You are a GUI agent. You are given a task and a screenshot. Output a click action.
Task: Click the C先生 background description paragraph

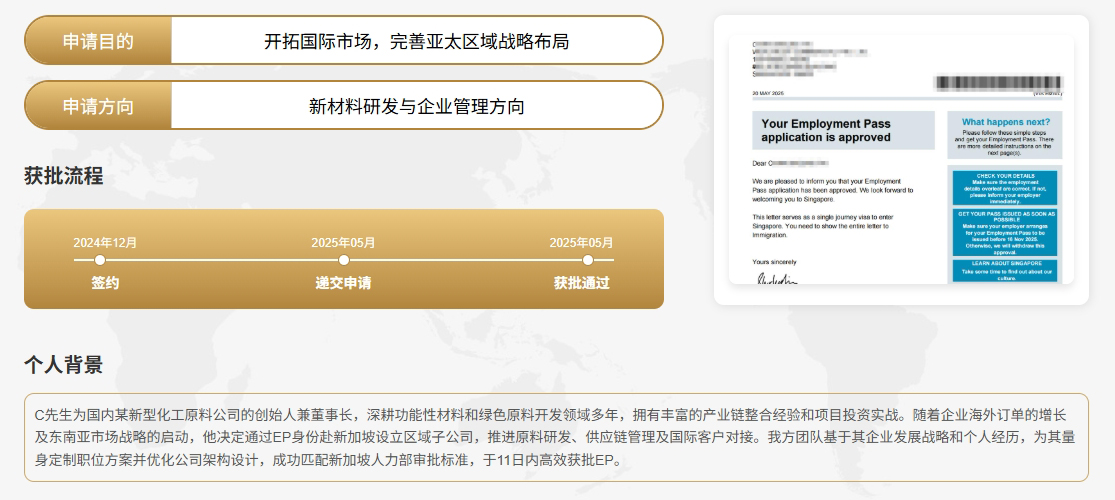tap(556, 437)
